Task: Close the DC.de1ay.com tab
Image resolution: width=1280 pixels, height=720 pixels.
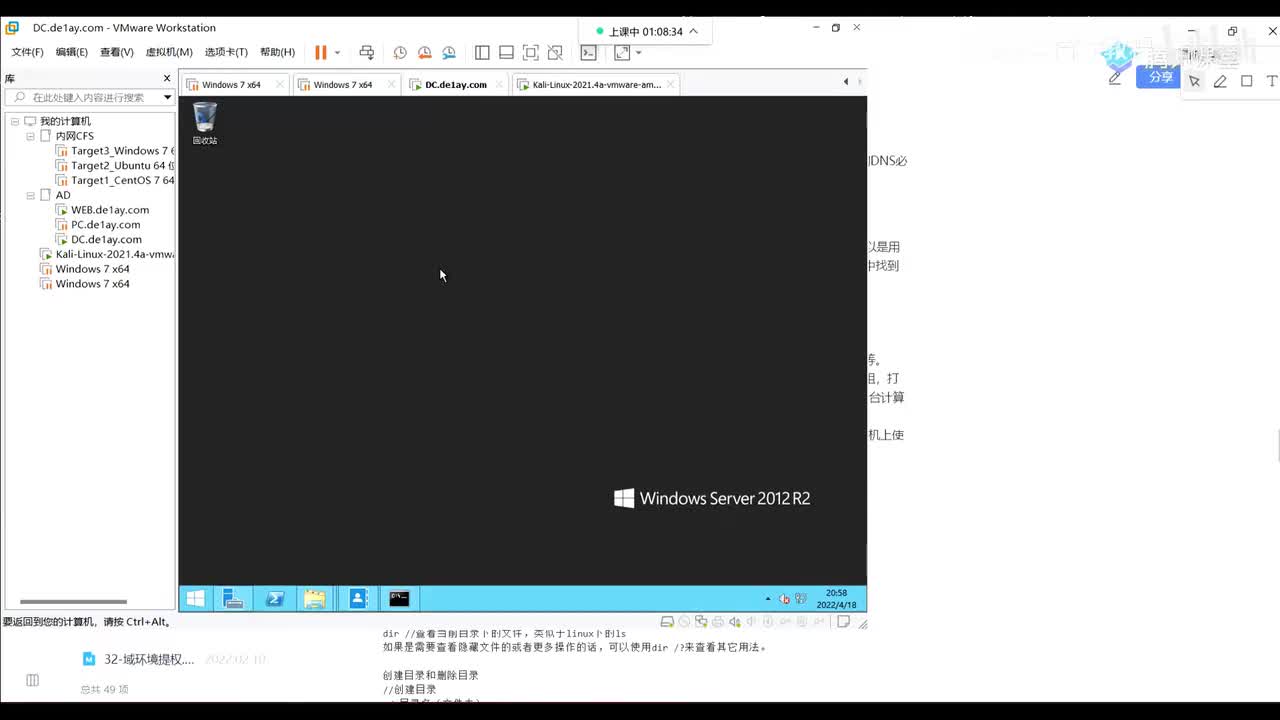Action: tap(499, 85)
